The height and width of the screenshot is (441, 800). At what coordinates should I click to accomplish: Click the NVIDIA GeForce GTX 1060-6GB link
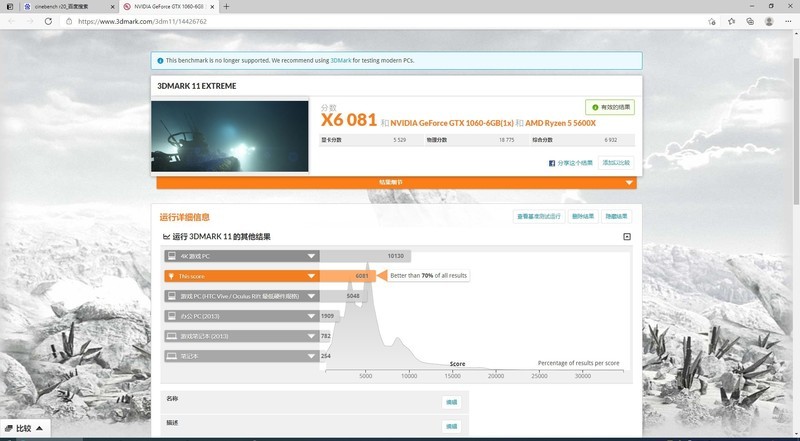(452, 123)
